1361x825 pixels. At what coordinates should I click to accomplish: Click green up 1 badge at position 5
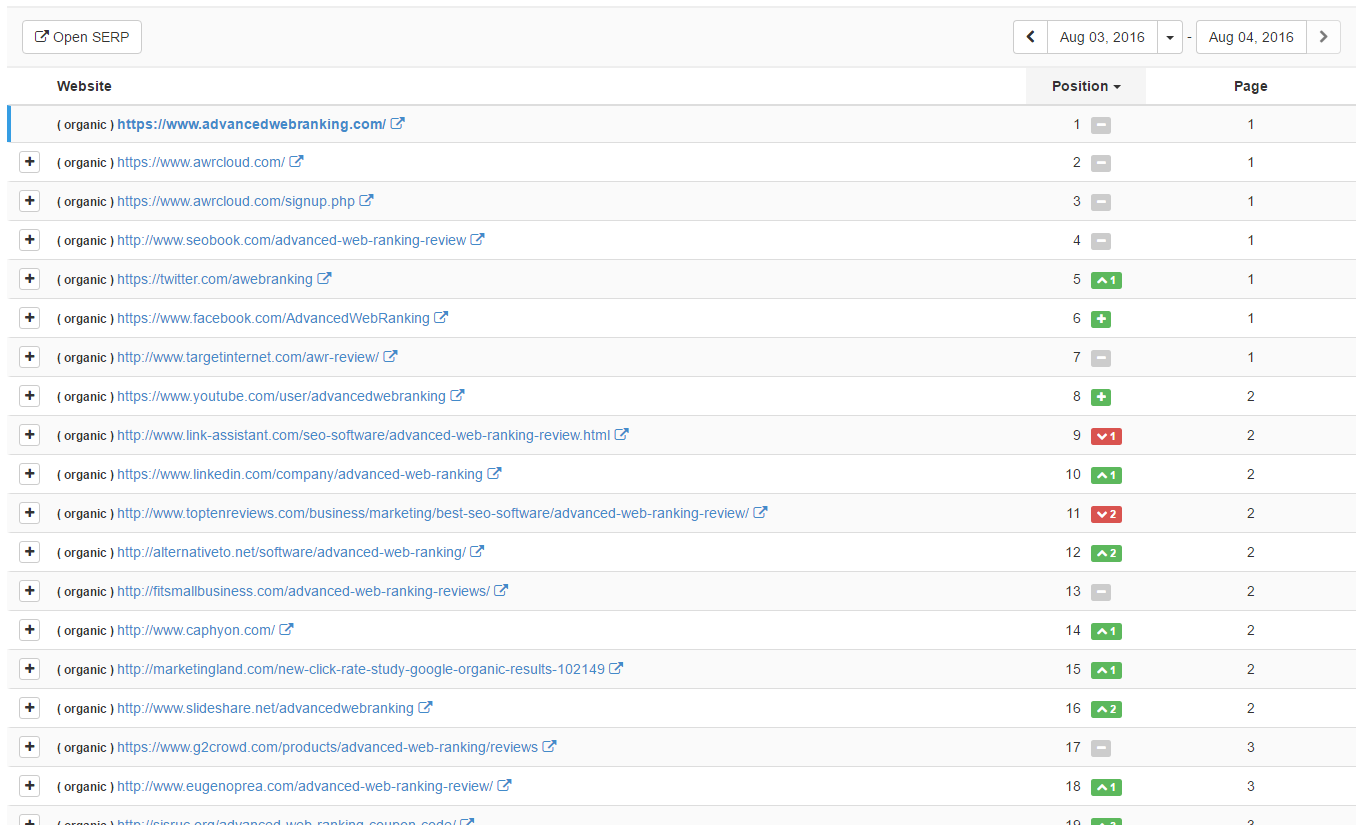[x=1106, y=280]
